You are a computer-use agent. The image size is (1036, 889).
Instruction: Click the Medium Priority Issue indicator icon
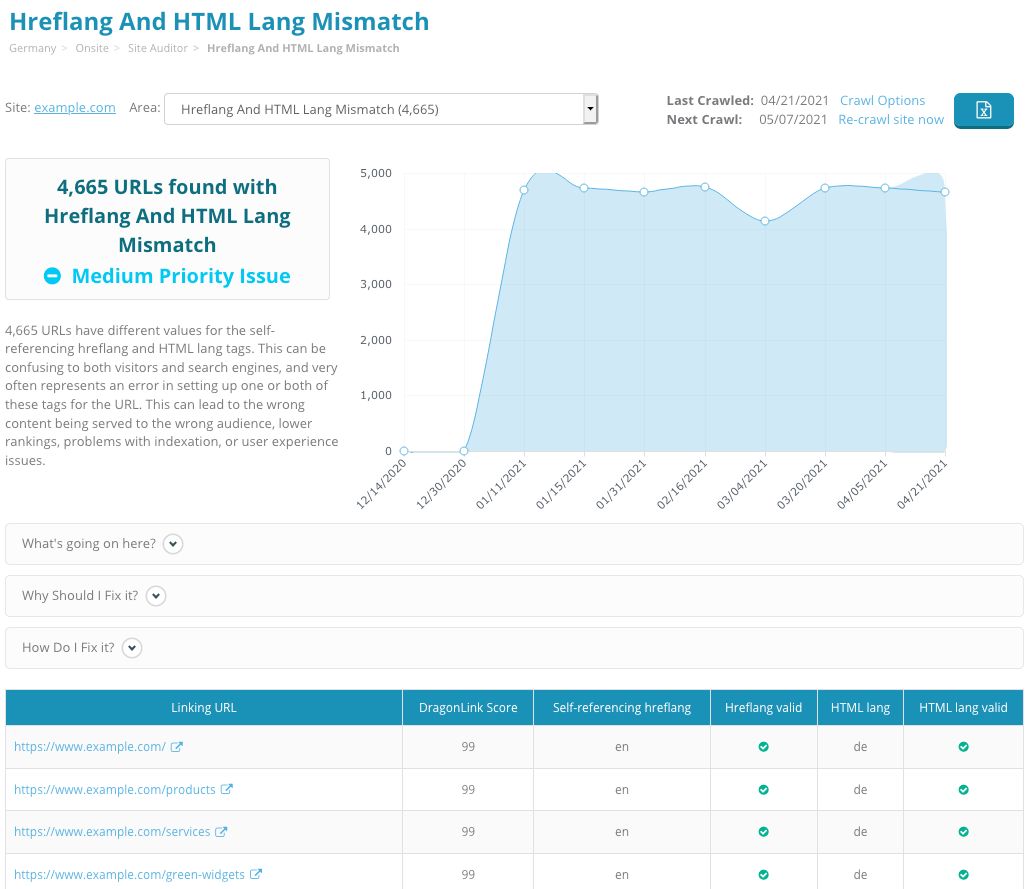pos(52,275)
